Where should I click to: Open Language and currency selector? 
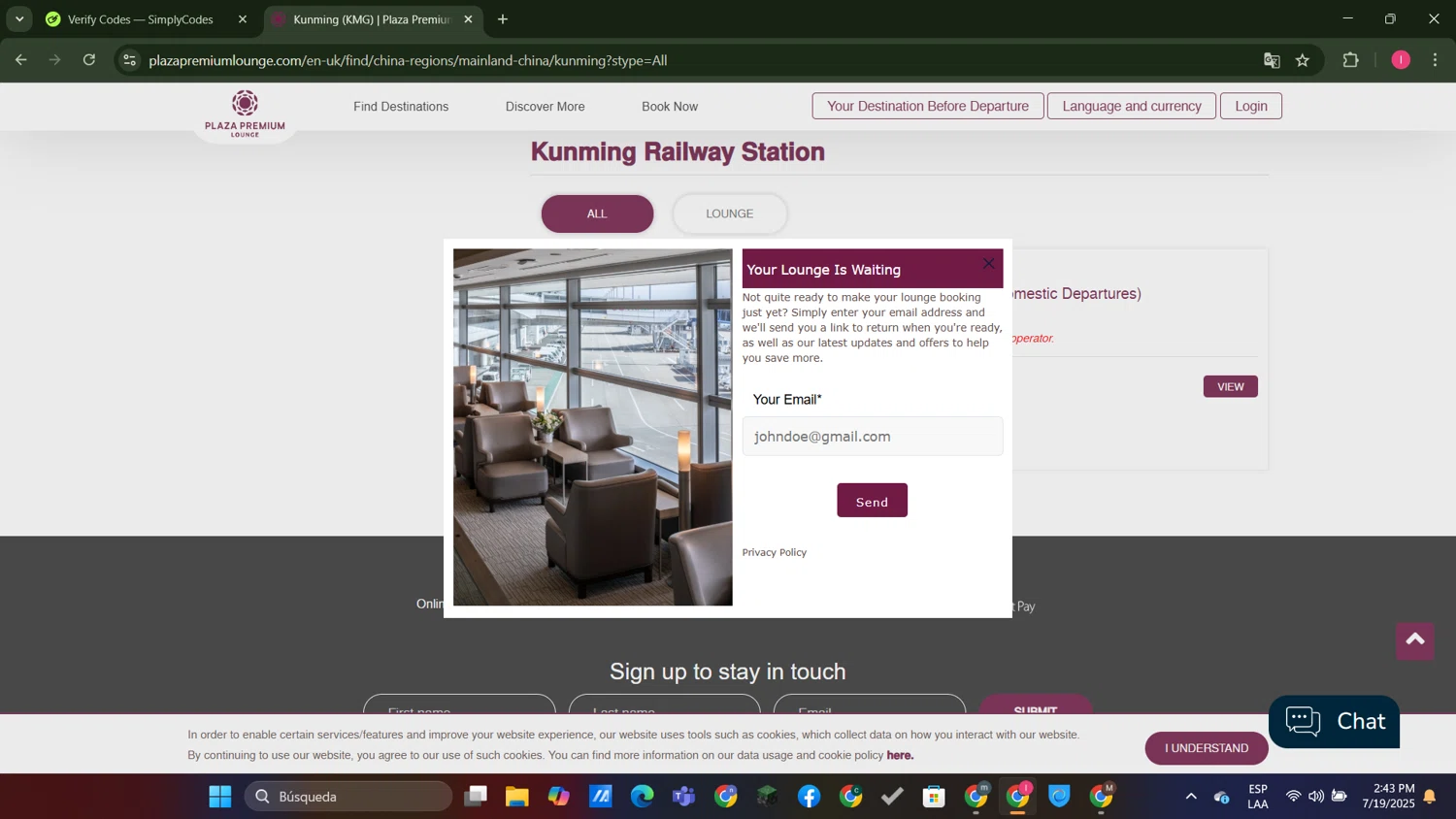coord(1132,106)
